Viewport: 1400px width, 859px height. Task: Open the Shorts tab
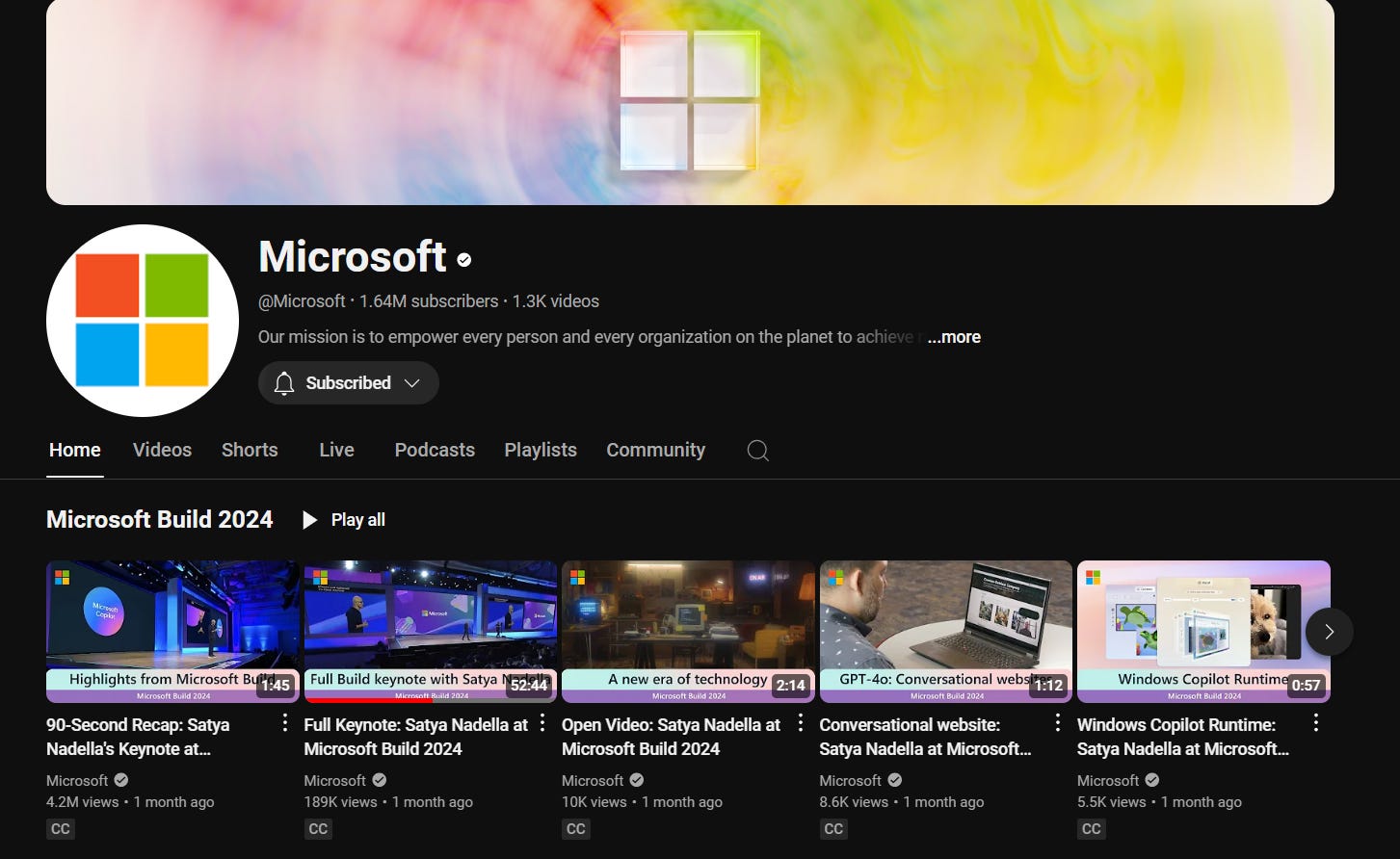pyautogui.click(x=250, y=450)
